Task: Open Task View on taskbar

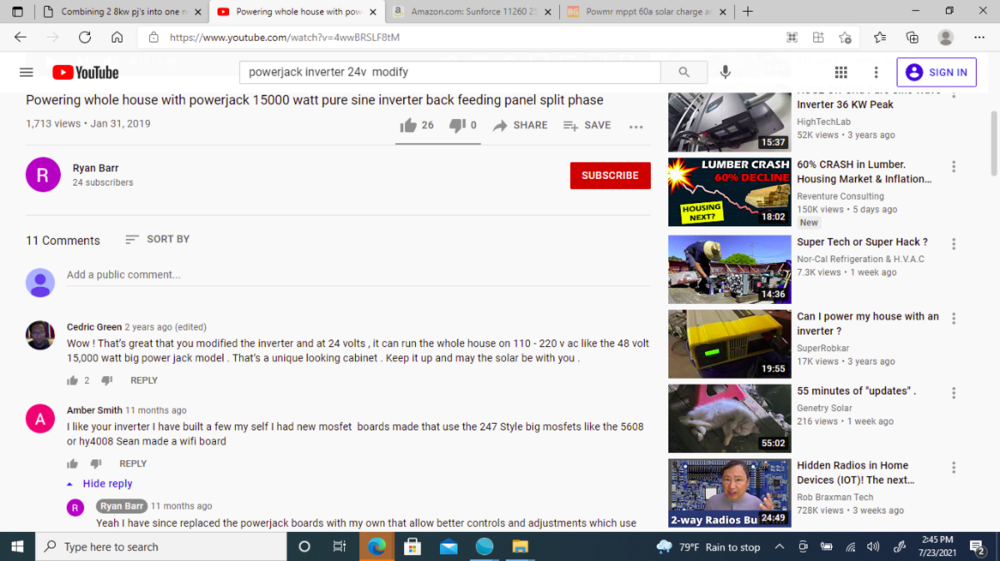Action: 339,547
